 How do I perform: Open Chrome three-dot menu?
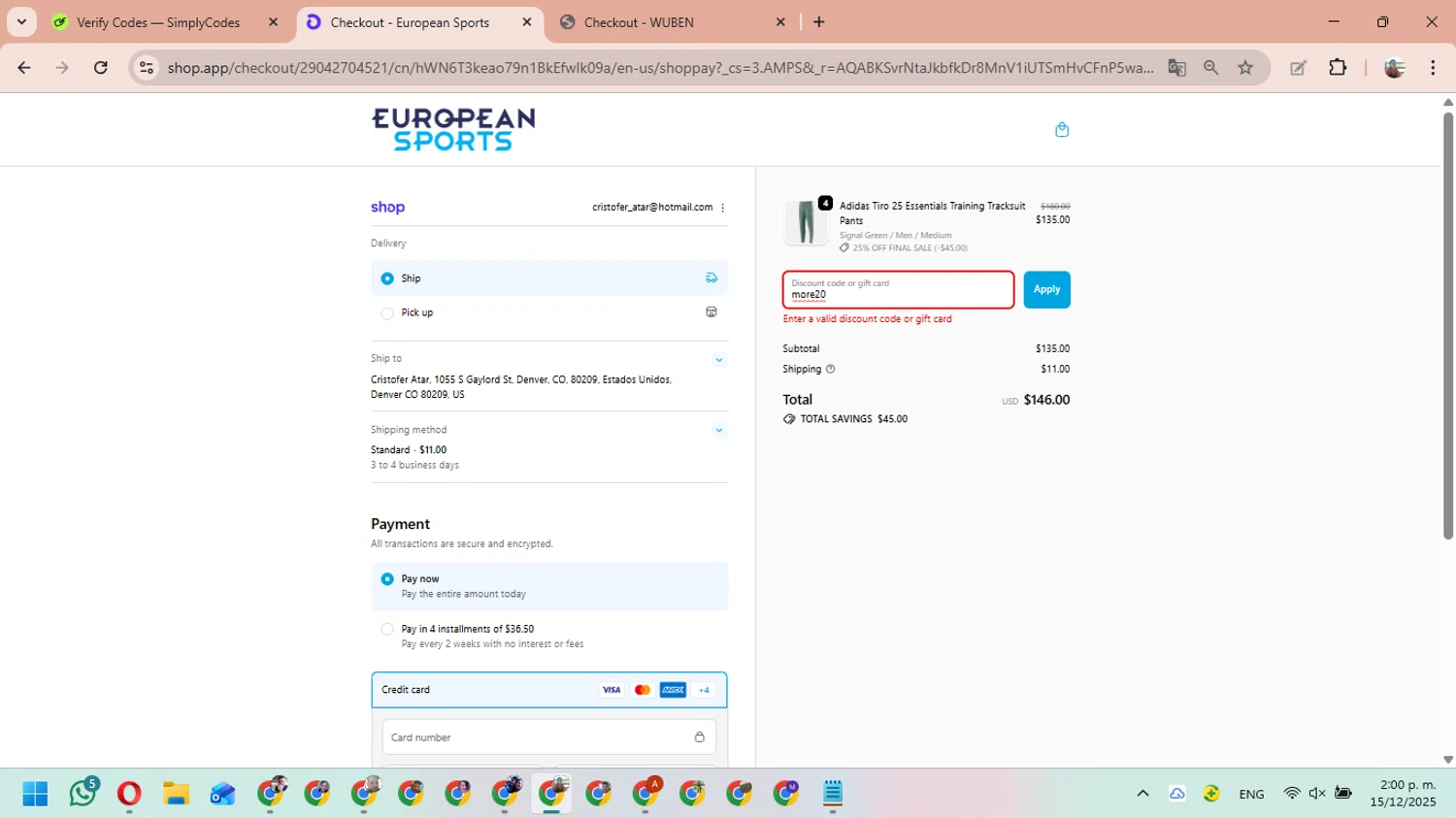point(1433,67)
